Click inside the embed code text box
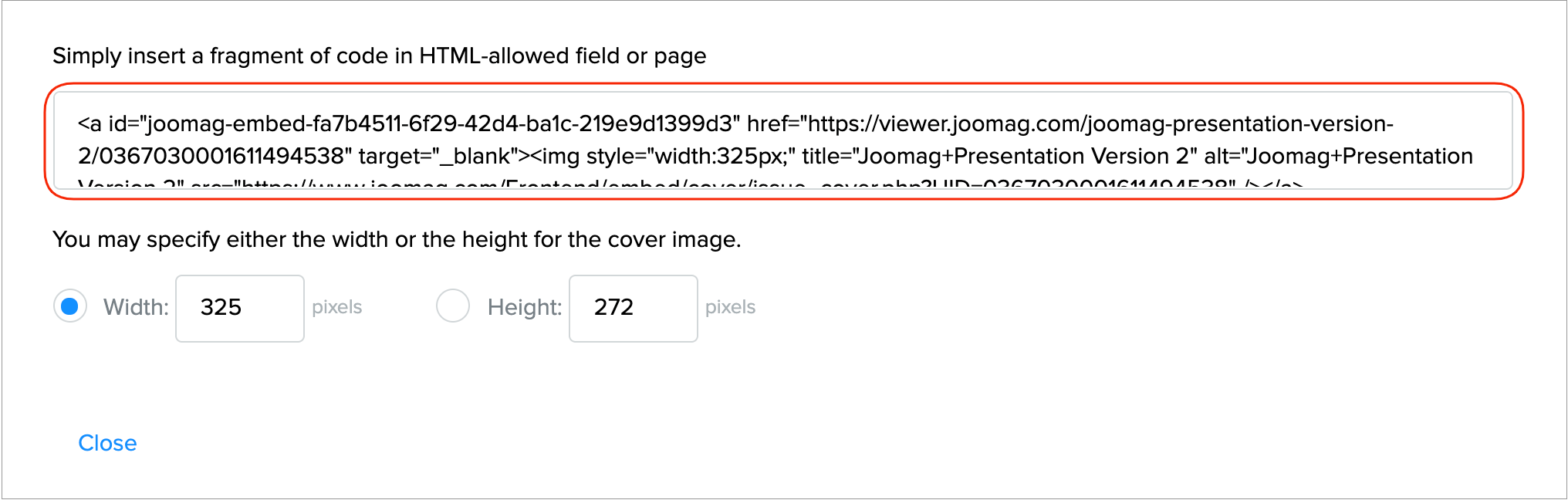 (782, 141)
